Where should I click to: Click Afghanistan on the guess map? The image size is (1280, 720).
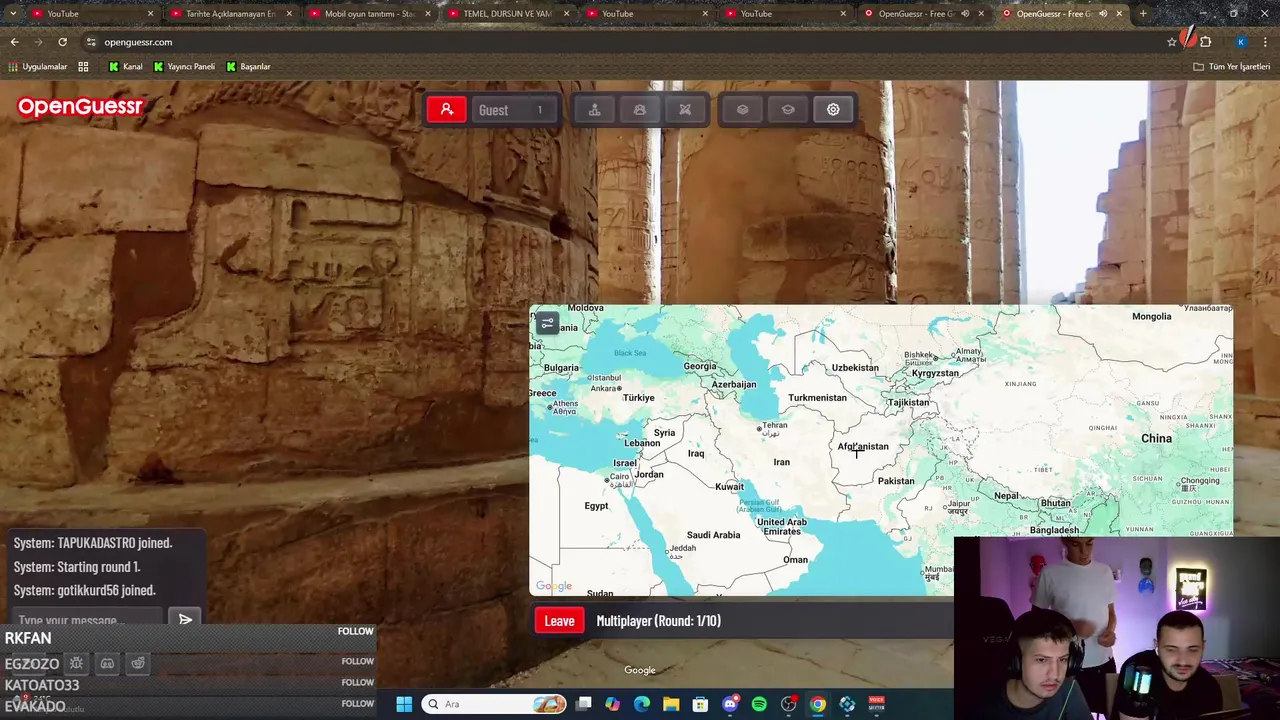click(x=863, y=447)
